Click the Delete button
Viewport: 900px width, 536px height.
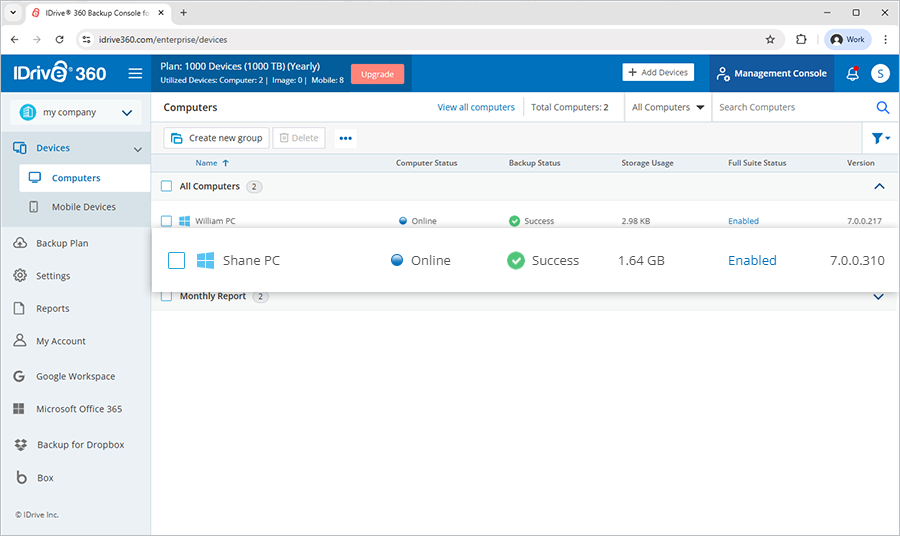299,138
